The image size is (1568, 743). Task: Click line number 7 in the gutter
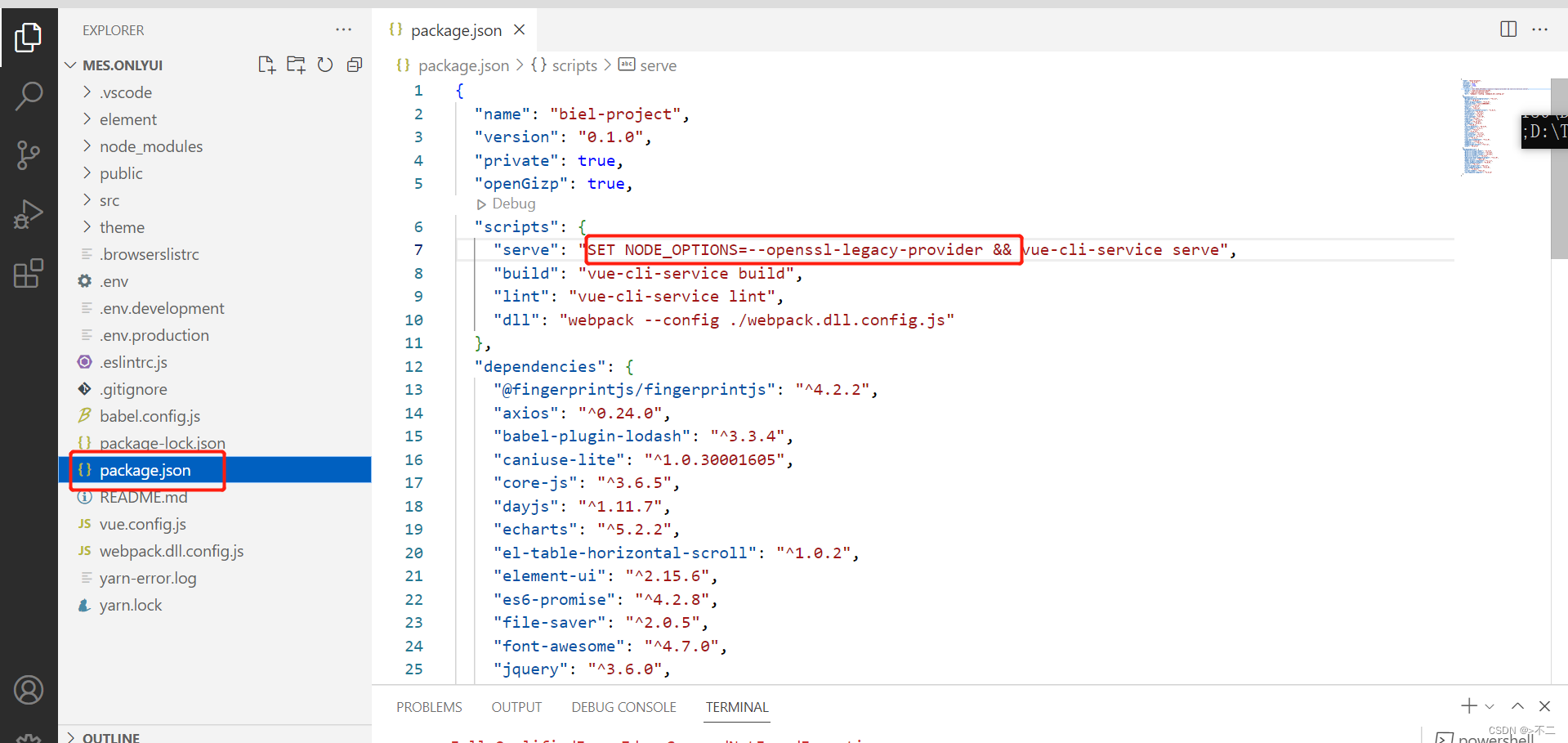click(x=418, y=250)
